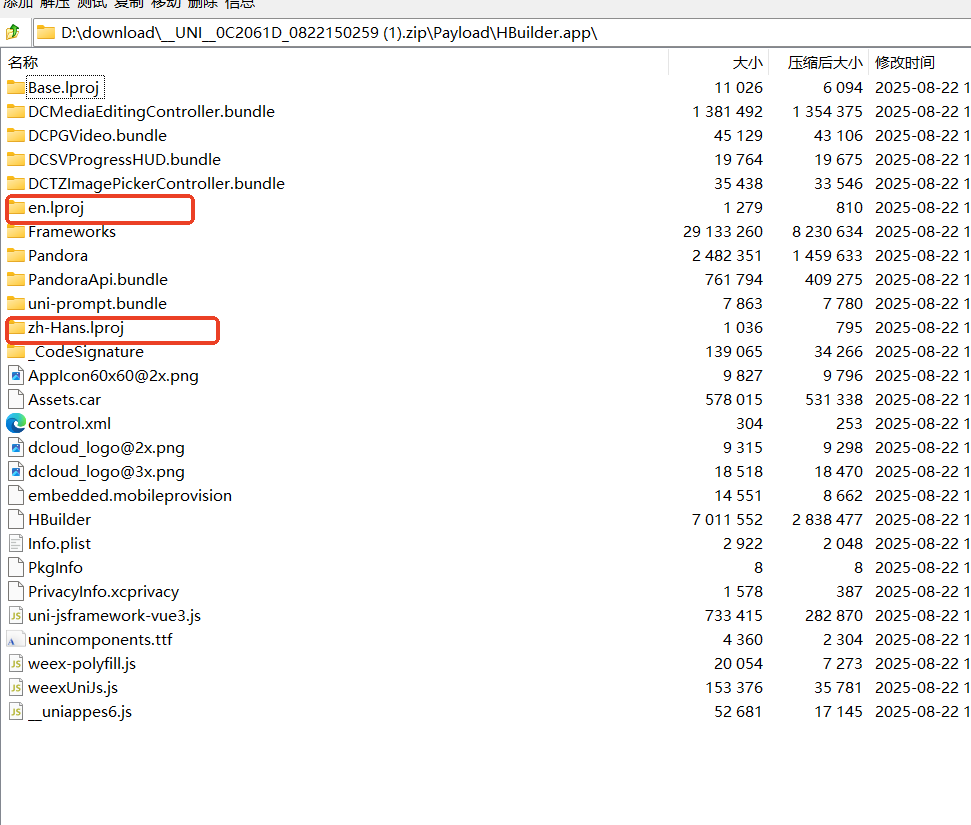Click the size value 153 376
The width and height of the screenshot is (971, 825).
734,688
